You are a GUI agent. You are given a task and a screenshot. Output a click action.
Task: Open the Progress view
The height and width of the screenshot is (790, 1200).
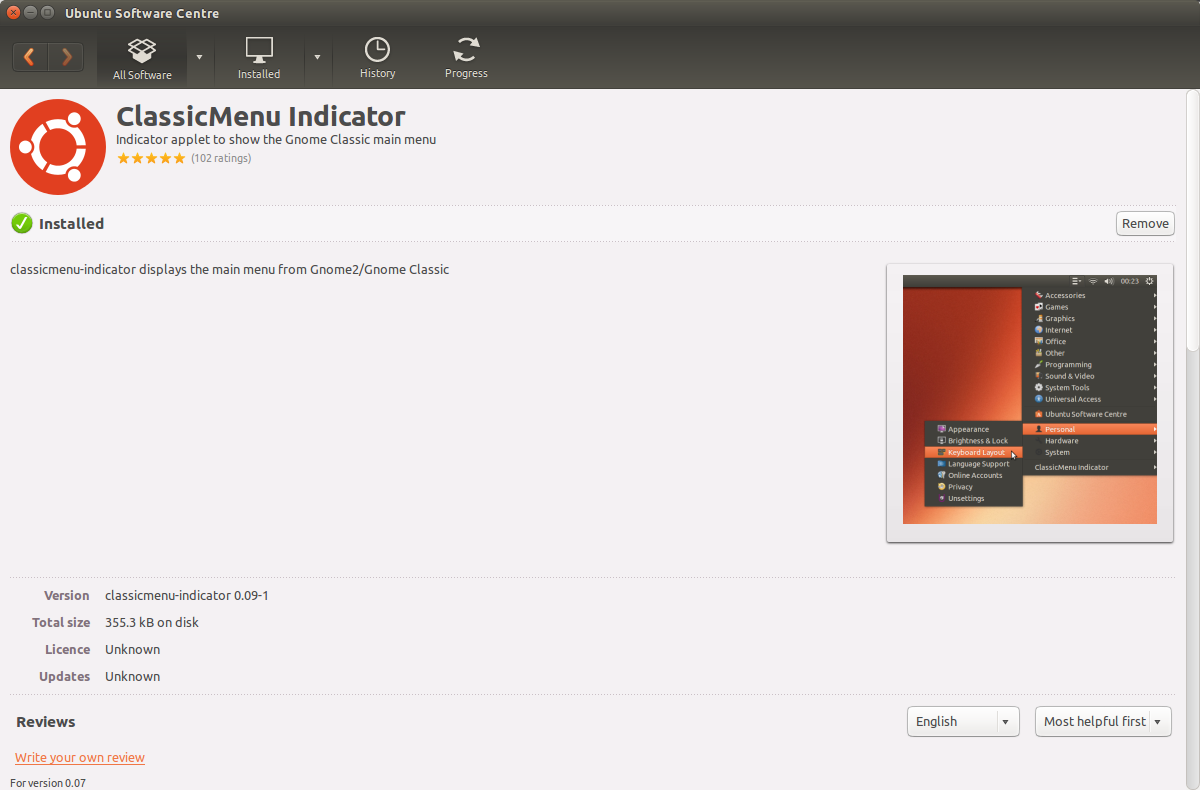coord(466,59)
